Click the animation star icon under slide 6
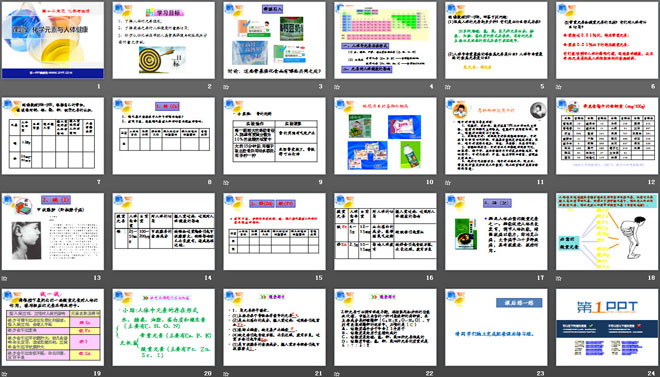This screenshot has width=660, height=377. coord(559,87)
